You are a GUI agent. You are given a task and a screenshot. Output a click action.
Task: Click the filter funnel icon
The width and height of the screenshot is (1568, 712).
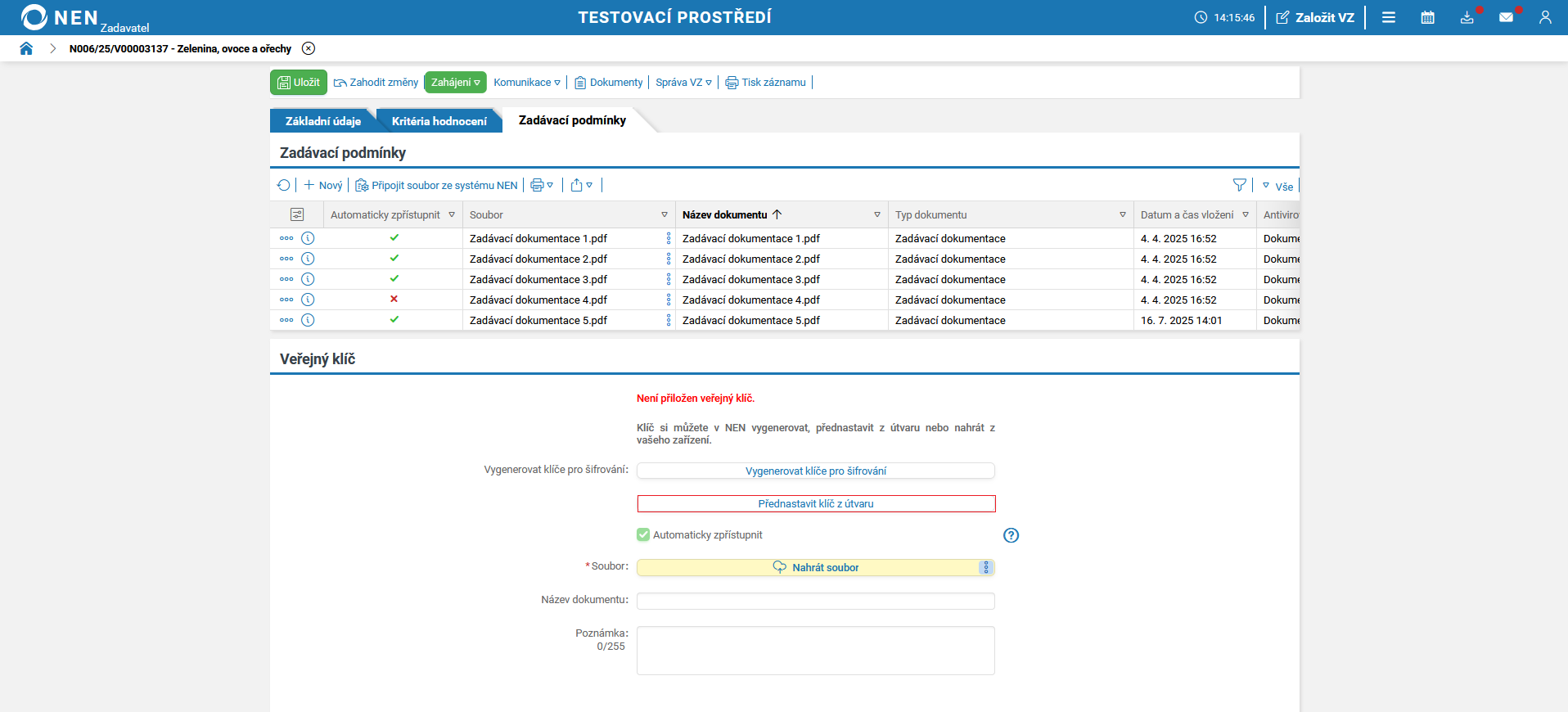[1239, 186]
